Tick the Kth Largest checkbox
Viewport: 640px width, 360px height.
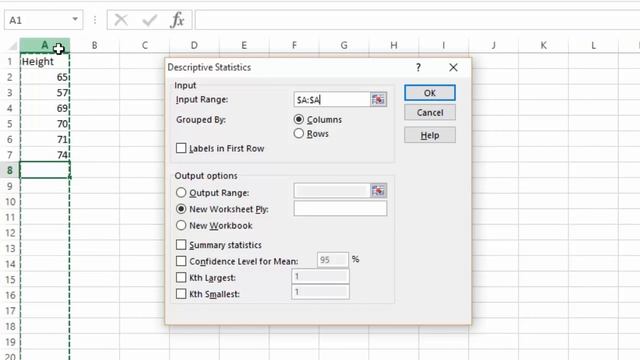coord(181,278)
